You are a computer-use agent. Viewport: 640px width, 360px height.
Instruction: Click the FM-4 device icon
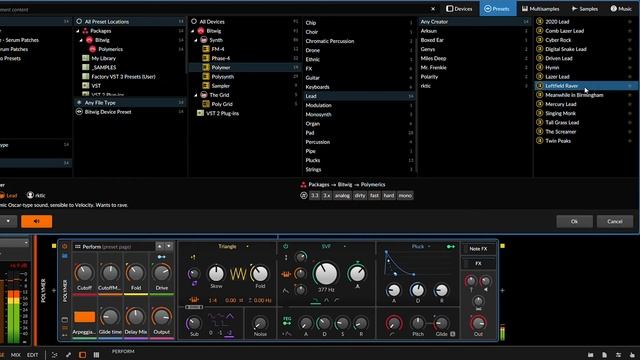click(x=206, y=49)
